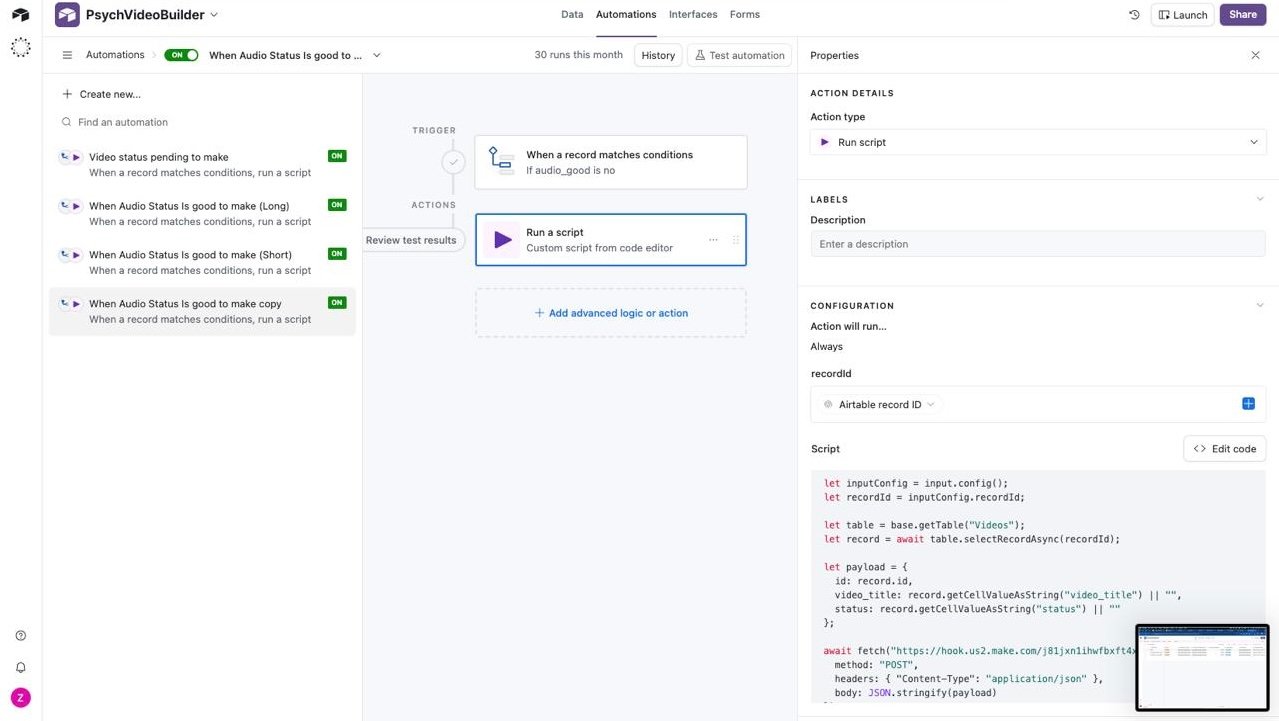Switch to the Interfaces tab

(693, 15)
